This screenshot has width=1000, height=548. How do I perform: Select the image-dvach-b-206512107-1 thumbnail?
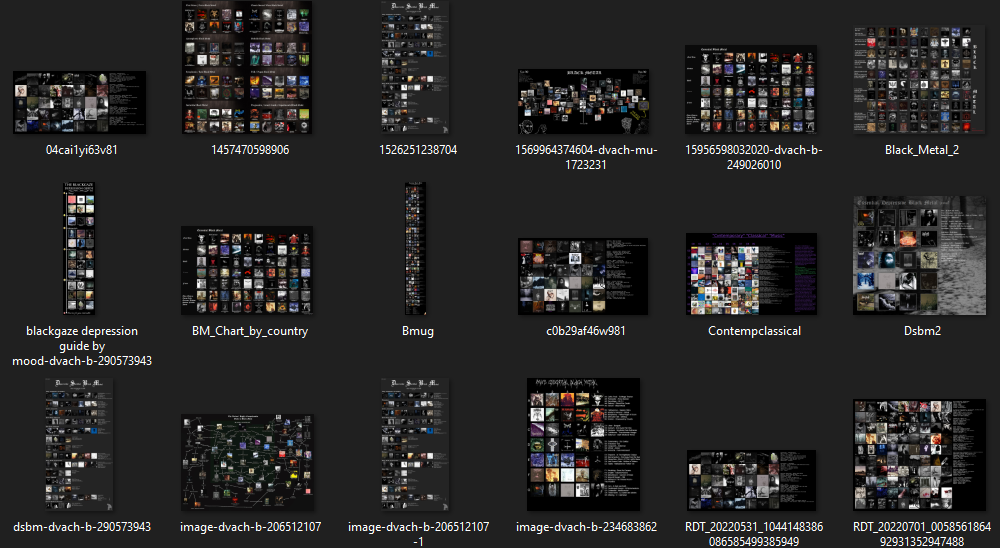415,444
